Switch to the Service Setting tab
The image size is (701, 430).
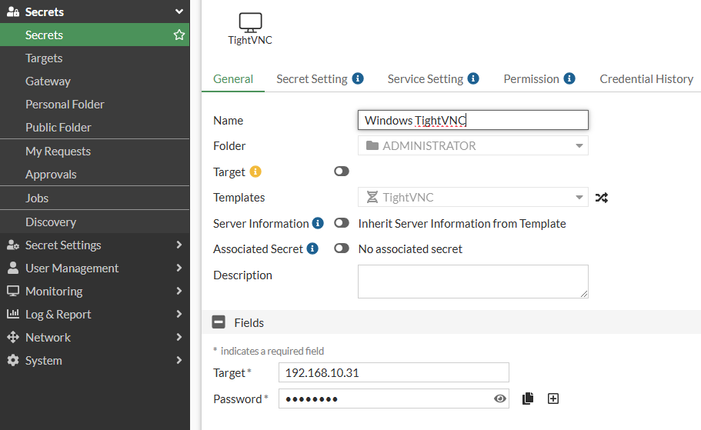click(425, 79)
